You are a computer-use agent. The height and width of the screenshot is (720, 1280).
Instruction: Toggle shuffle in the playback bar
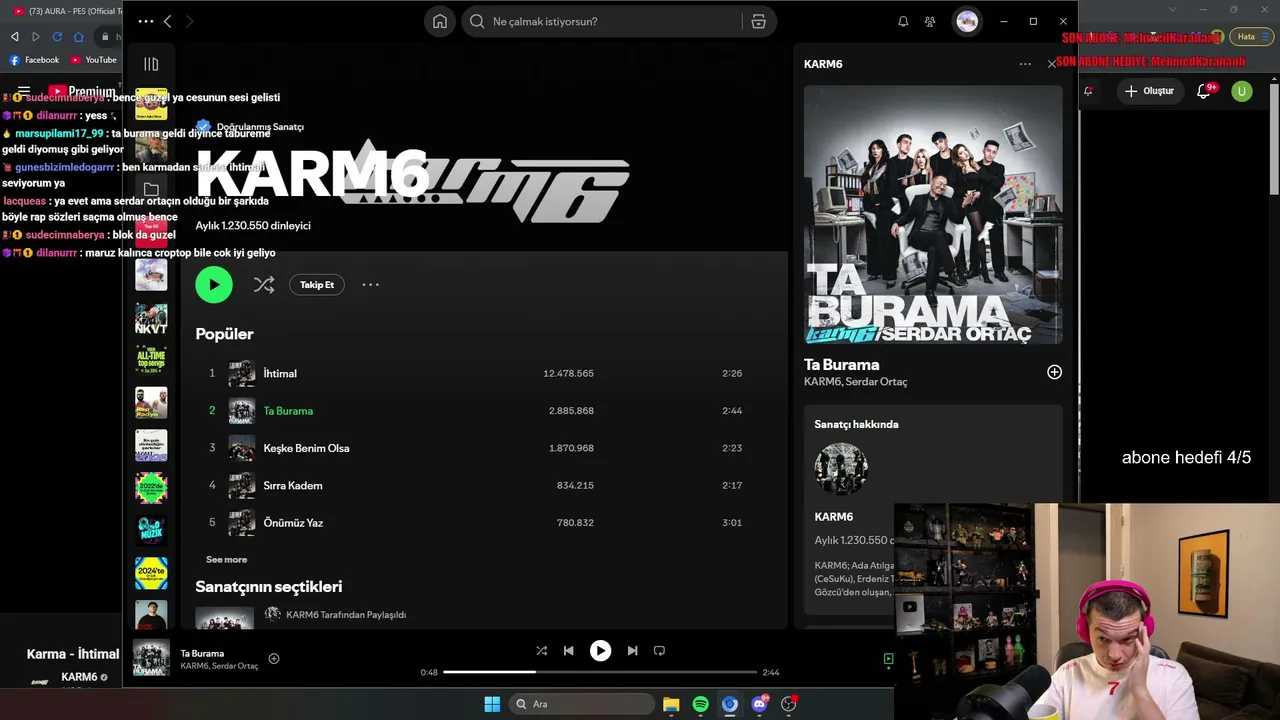coord(541,650)
